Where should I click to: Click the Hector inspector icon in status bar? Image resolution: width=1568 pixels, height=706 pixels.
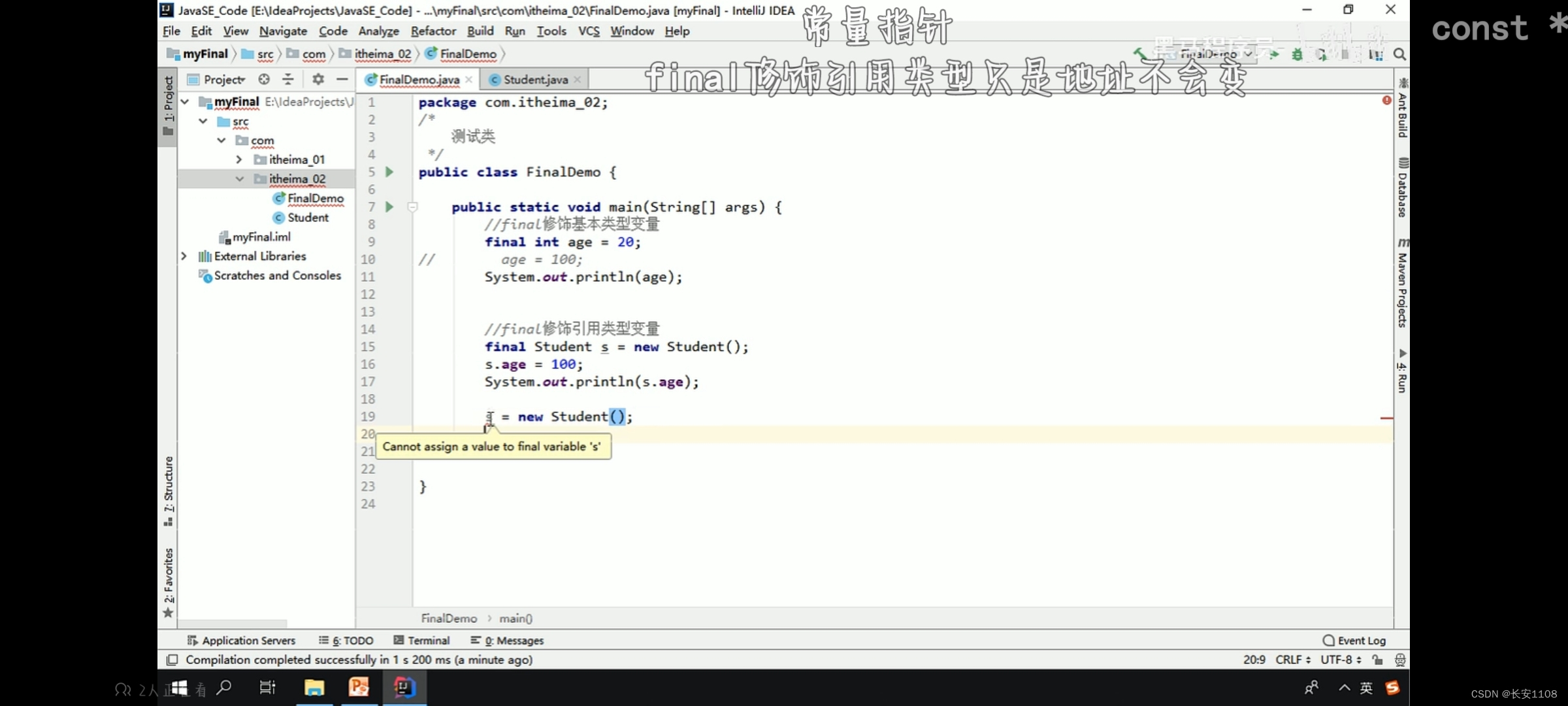pyautogui.click(x=1399, y=660)
